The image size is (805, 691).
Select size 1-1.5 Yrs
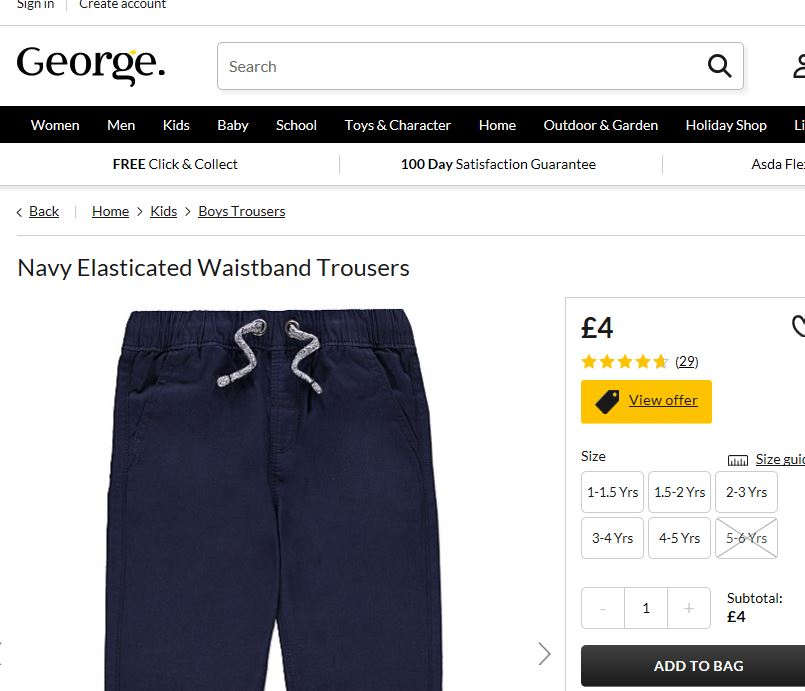612,492
